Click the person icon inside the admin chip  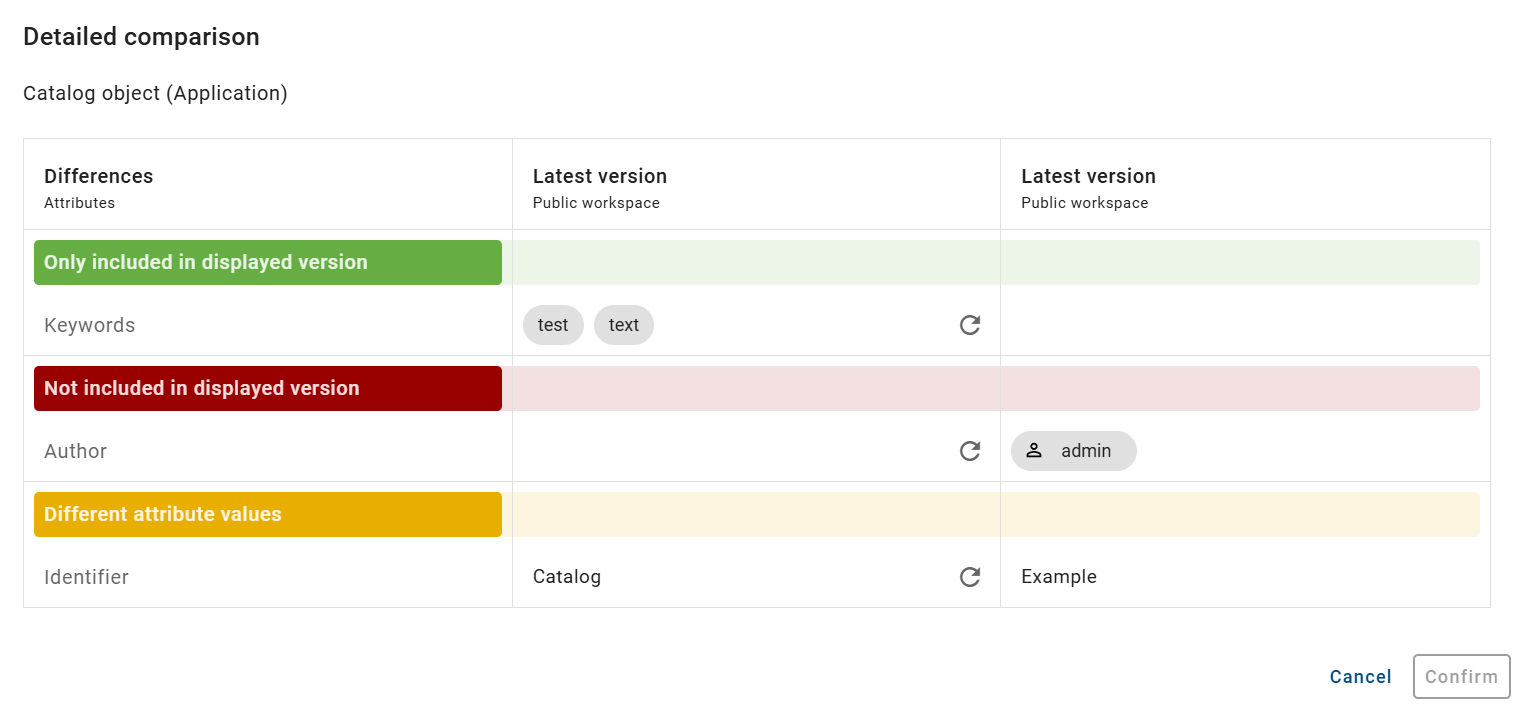[x=1035, y=451]
